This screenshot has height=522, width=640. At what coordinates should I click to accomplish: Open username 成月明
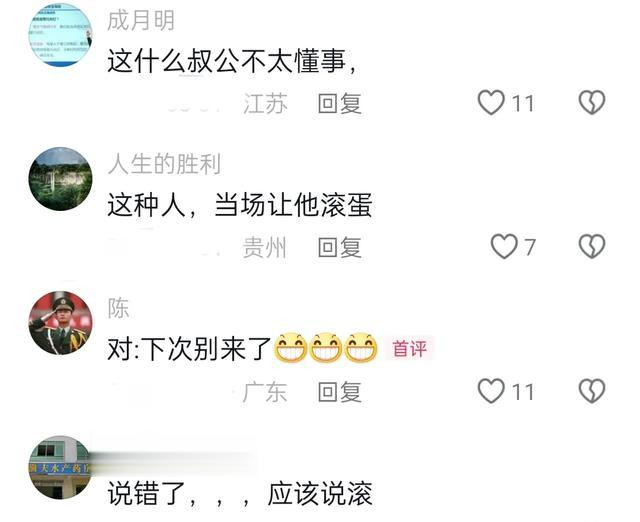[141, 20]
